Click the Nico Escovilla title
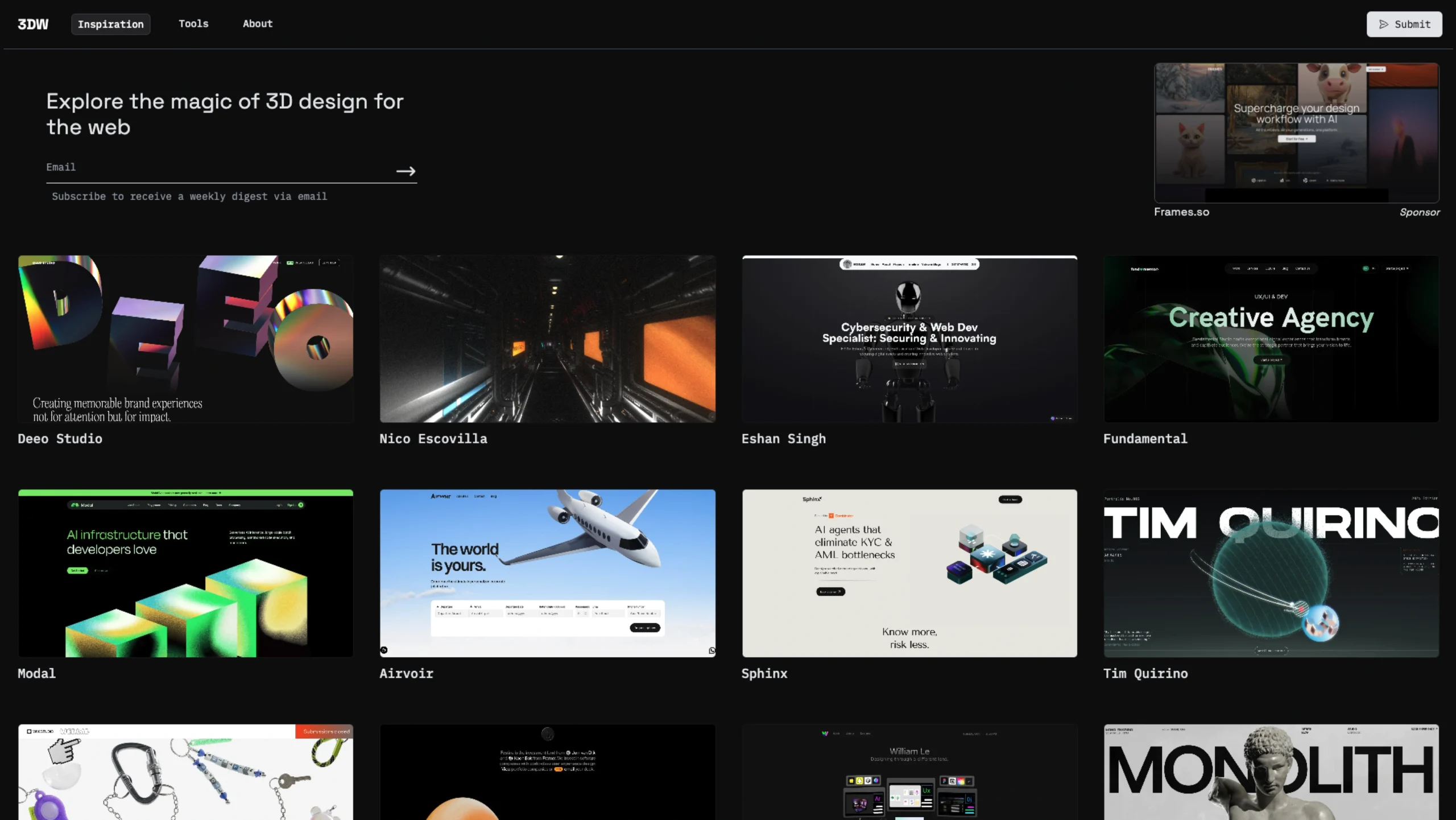The image size is (1456, 820). (x=433, y=438)
